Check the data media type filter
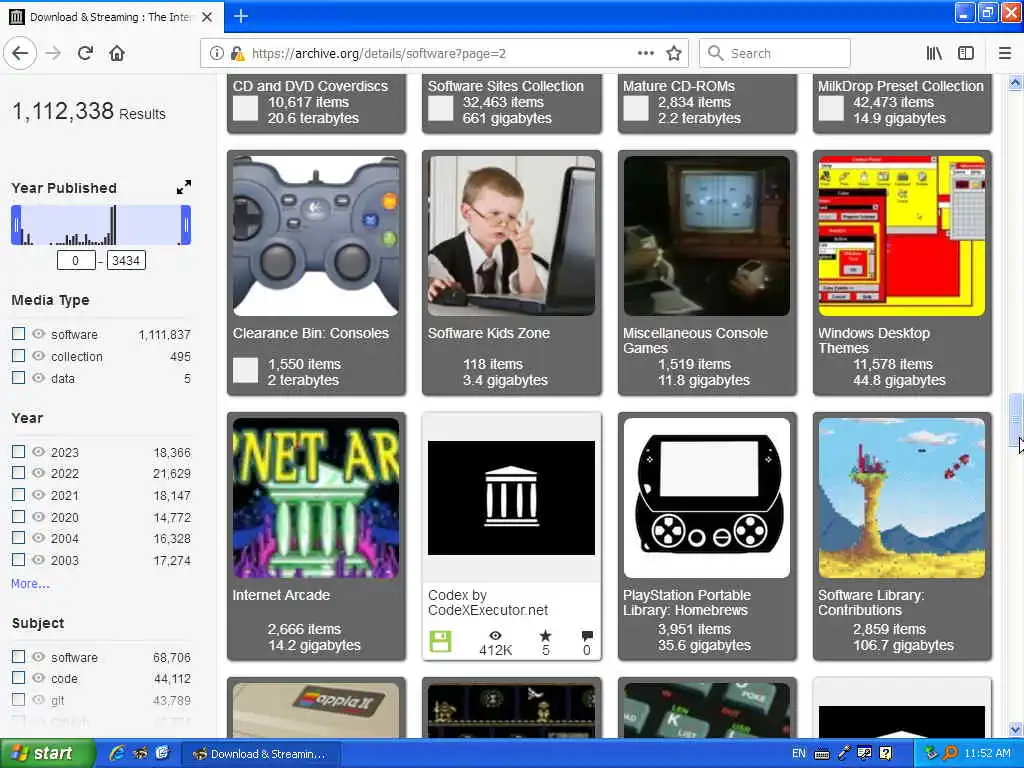1024x768 pixels. pos(18,377)
